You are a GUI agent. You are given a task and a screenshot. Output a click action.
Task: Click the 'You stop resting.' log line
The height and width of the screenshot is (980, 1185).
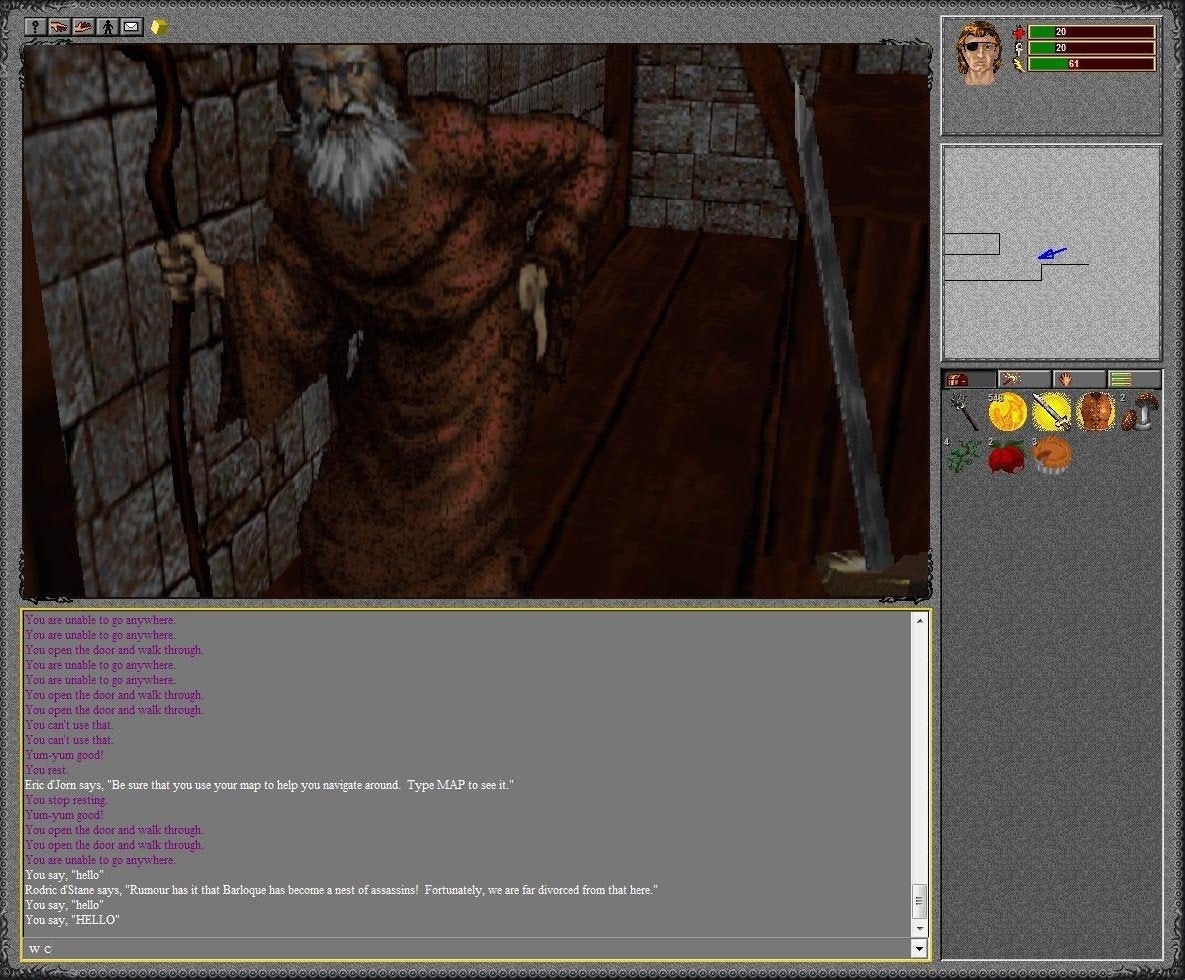pyautogui.click(x=67, y=800)
